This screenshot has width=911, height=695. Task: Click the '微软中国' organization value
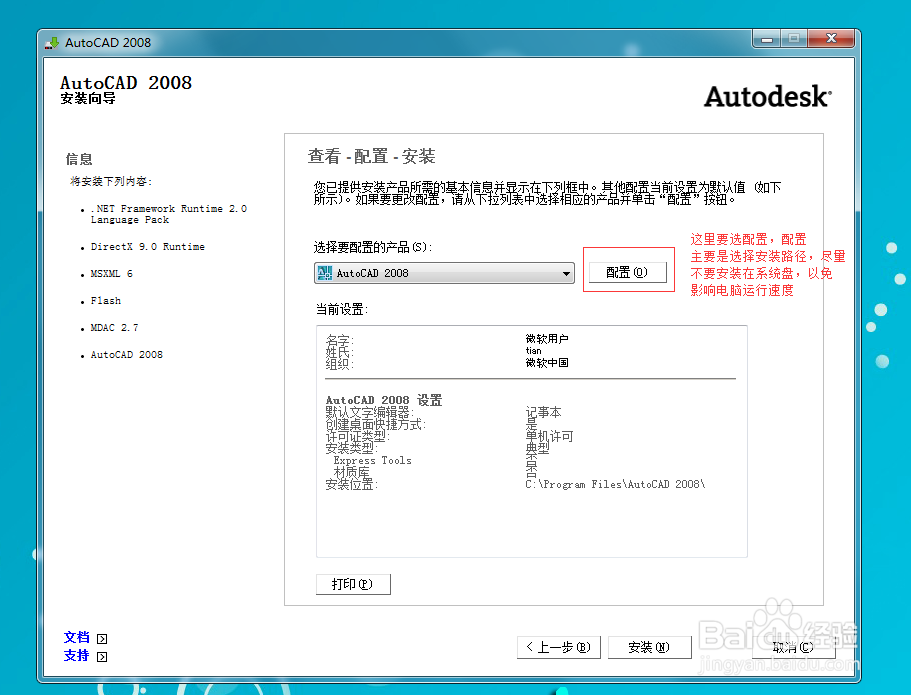[547, 363]
